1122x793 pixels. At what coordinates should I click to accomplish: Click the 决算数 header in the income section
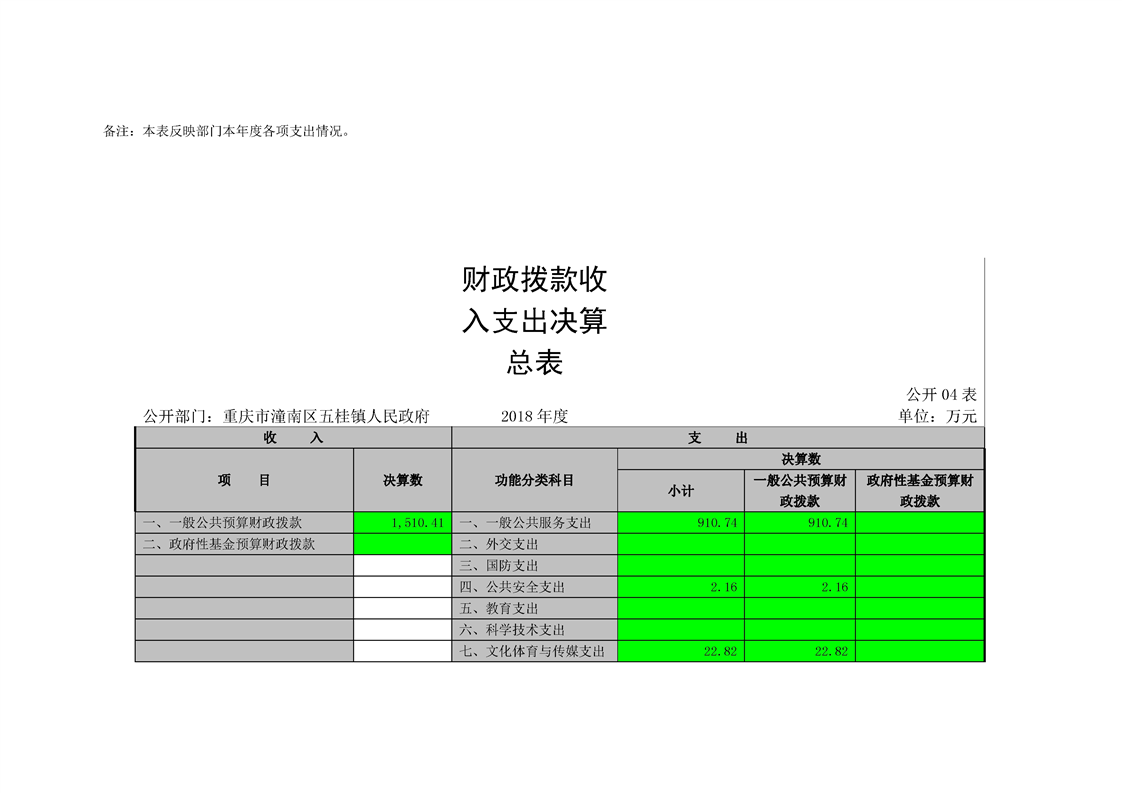pyautogui.click(x=403, y=480)
